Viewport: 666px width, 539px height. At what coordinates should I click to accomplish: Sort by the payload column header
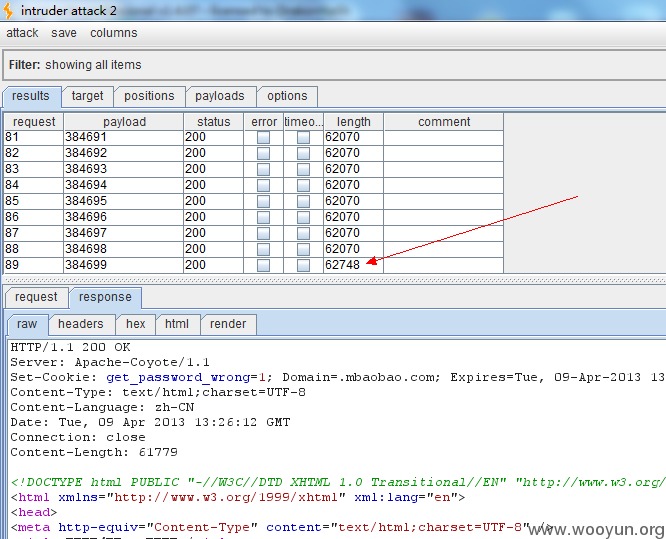[x=124, y=122]
